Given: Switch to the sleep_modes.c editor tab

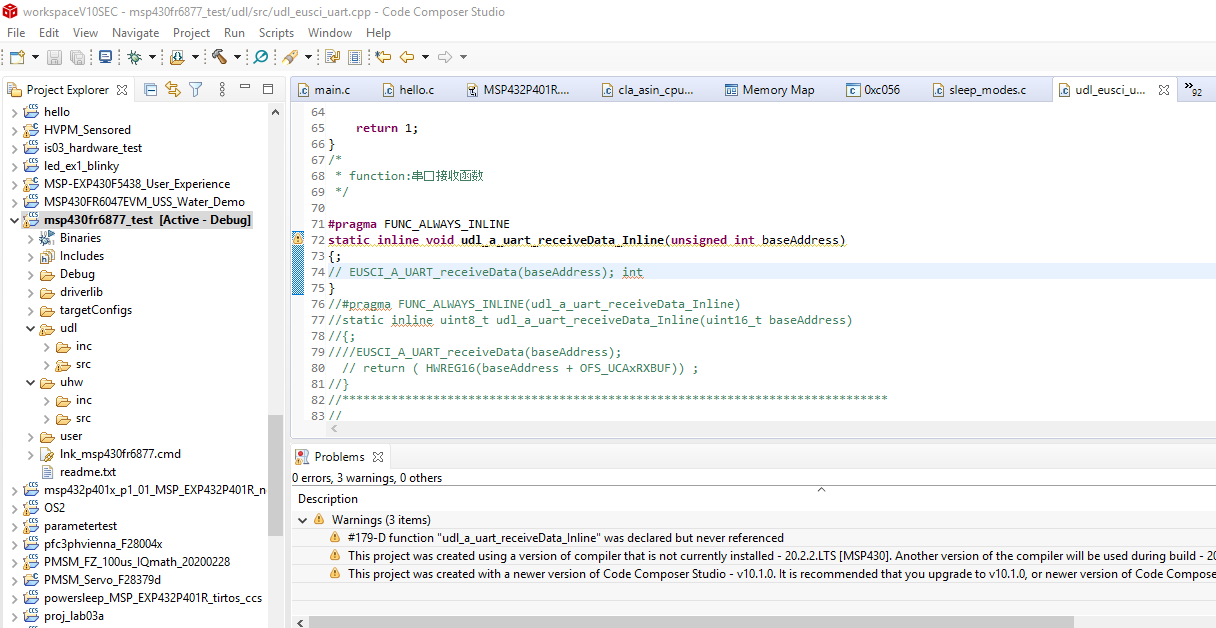Looking at the screenshot, I should 986,90.
